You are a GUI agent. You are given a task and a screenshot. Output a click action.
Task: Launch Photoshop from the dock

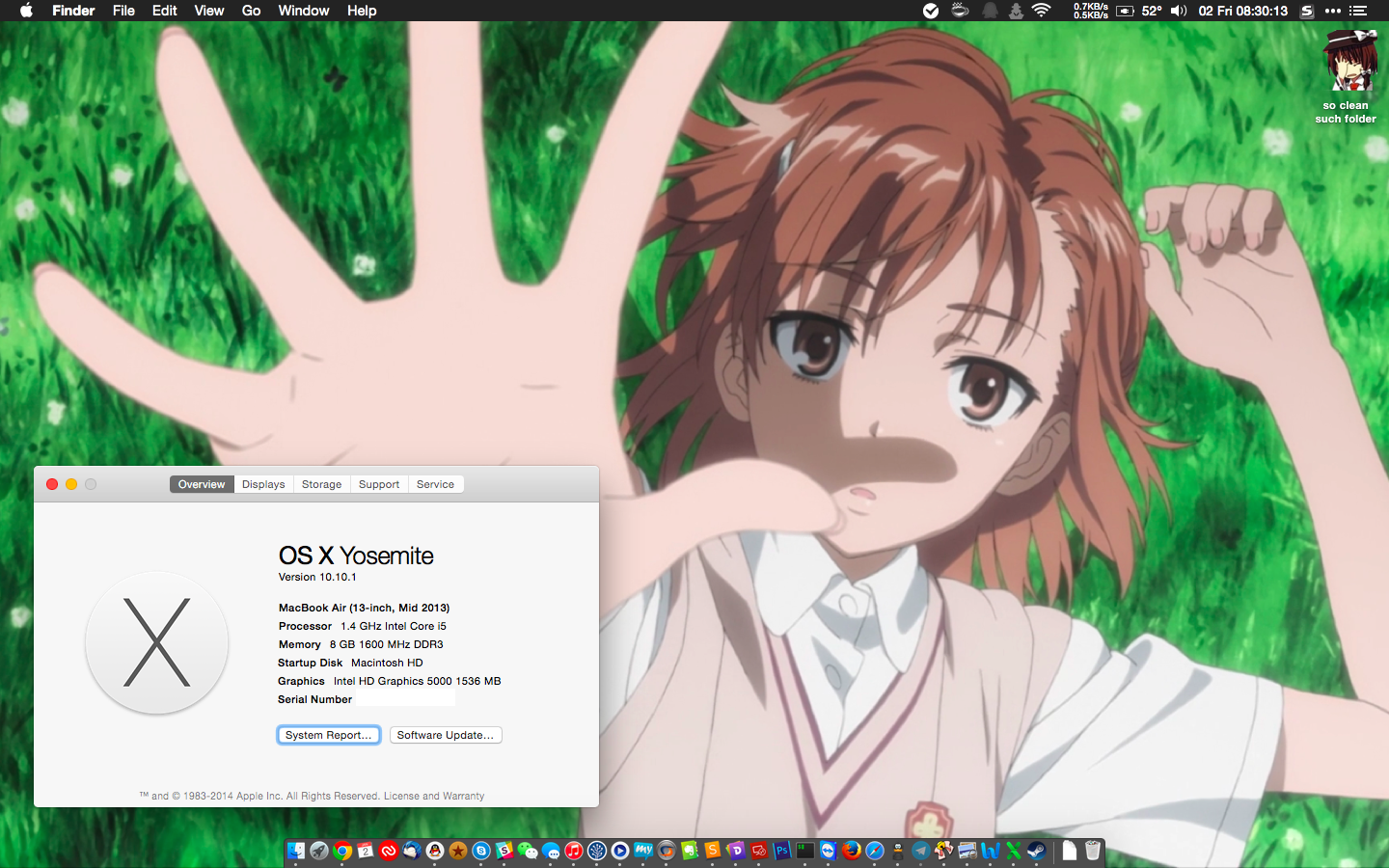pos(781,851)
